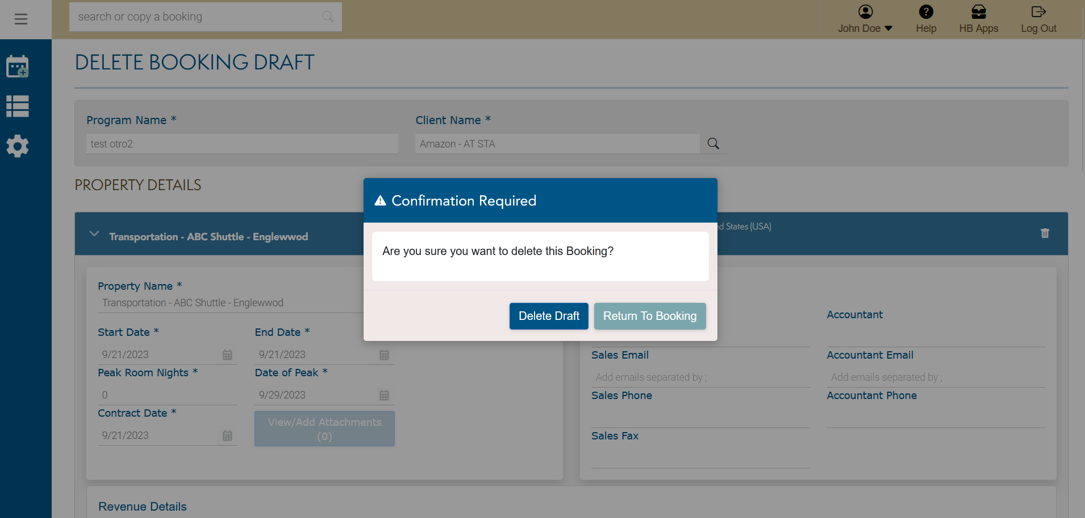Click View/Add Attachments (0) button
1085x518 pixels.
[325, 429]
